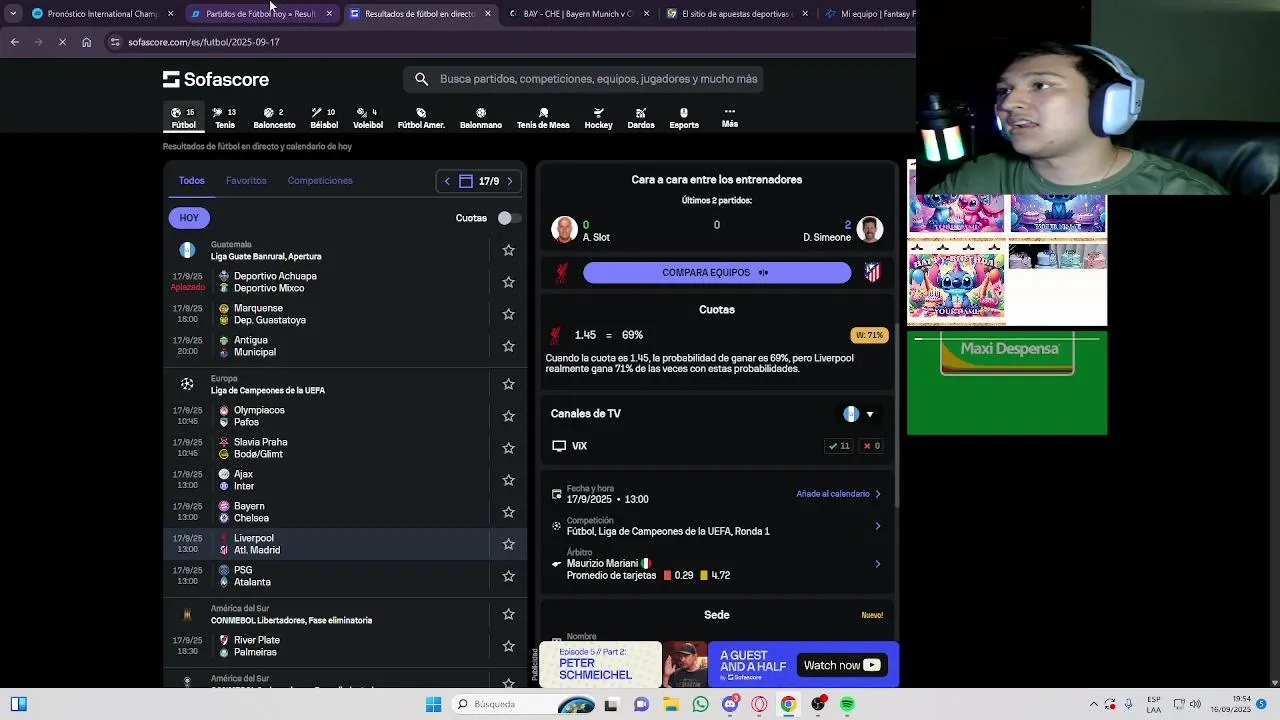1280x720 pixels.
Task: Select the Competiciones tab
Action: (320, 181)
